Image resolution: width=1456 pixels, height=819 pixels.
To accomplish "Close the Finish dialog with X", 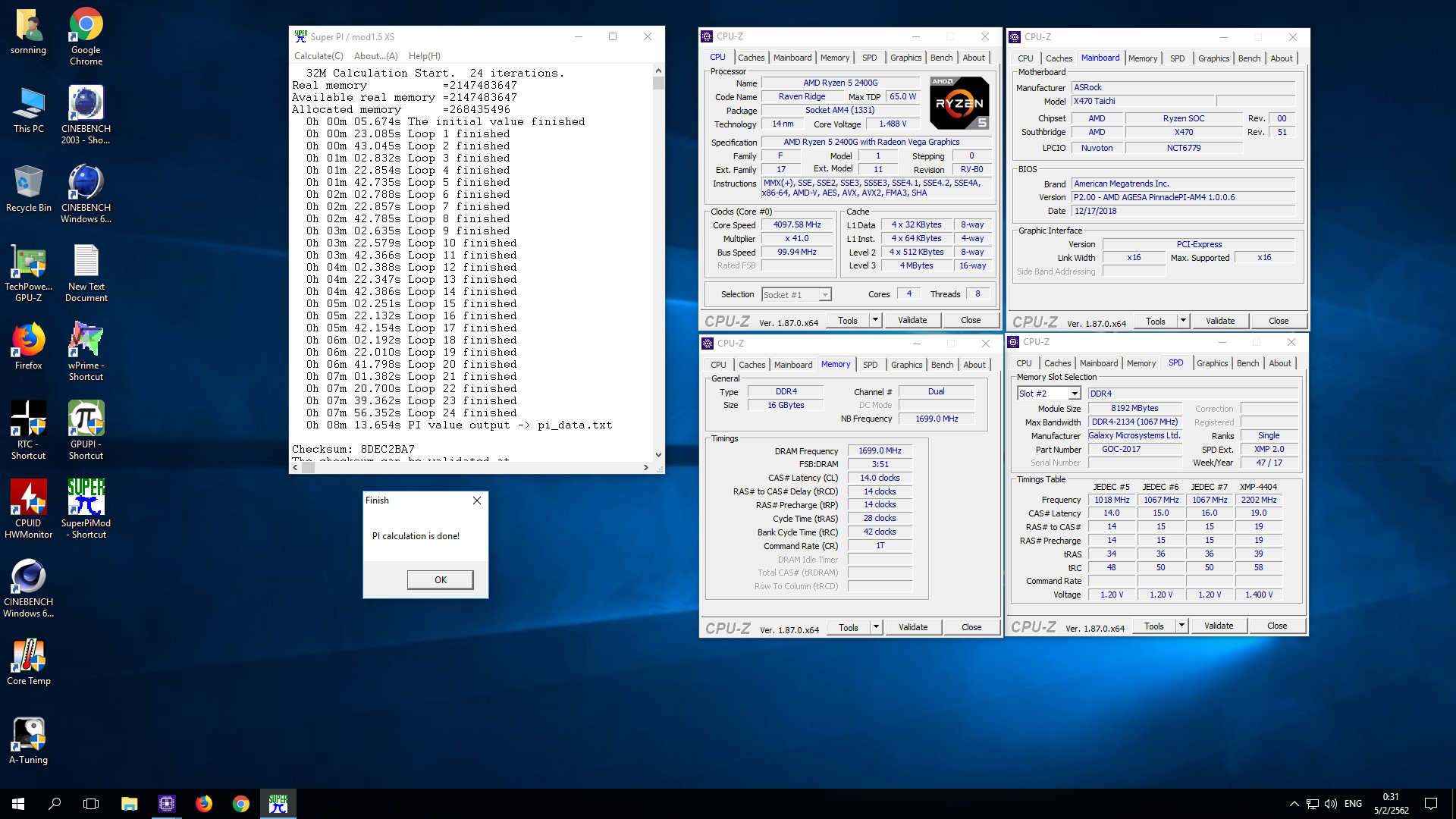I will (x=477, y=500).
